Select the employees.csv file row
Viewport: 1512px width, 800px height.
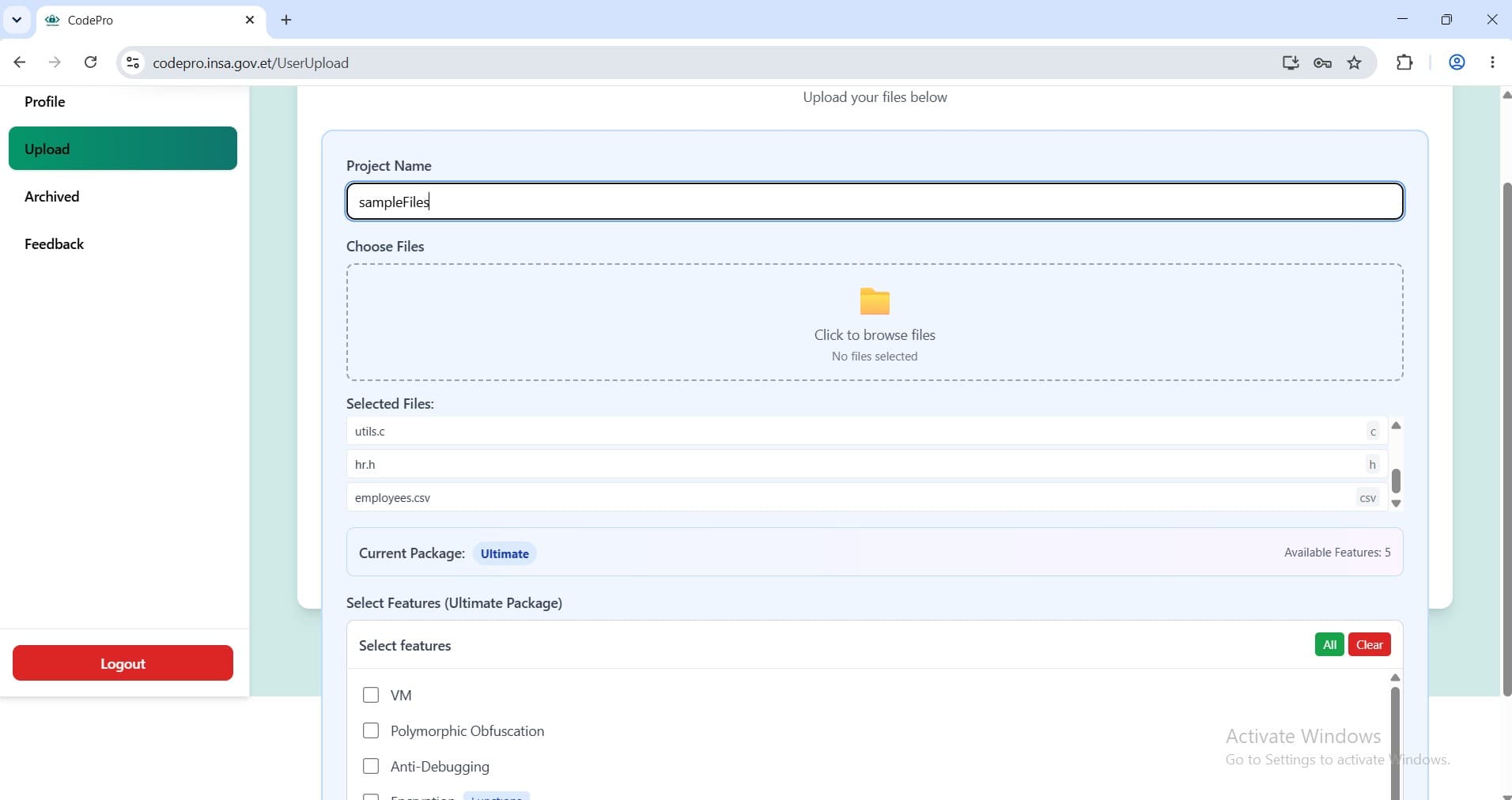867,497
